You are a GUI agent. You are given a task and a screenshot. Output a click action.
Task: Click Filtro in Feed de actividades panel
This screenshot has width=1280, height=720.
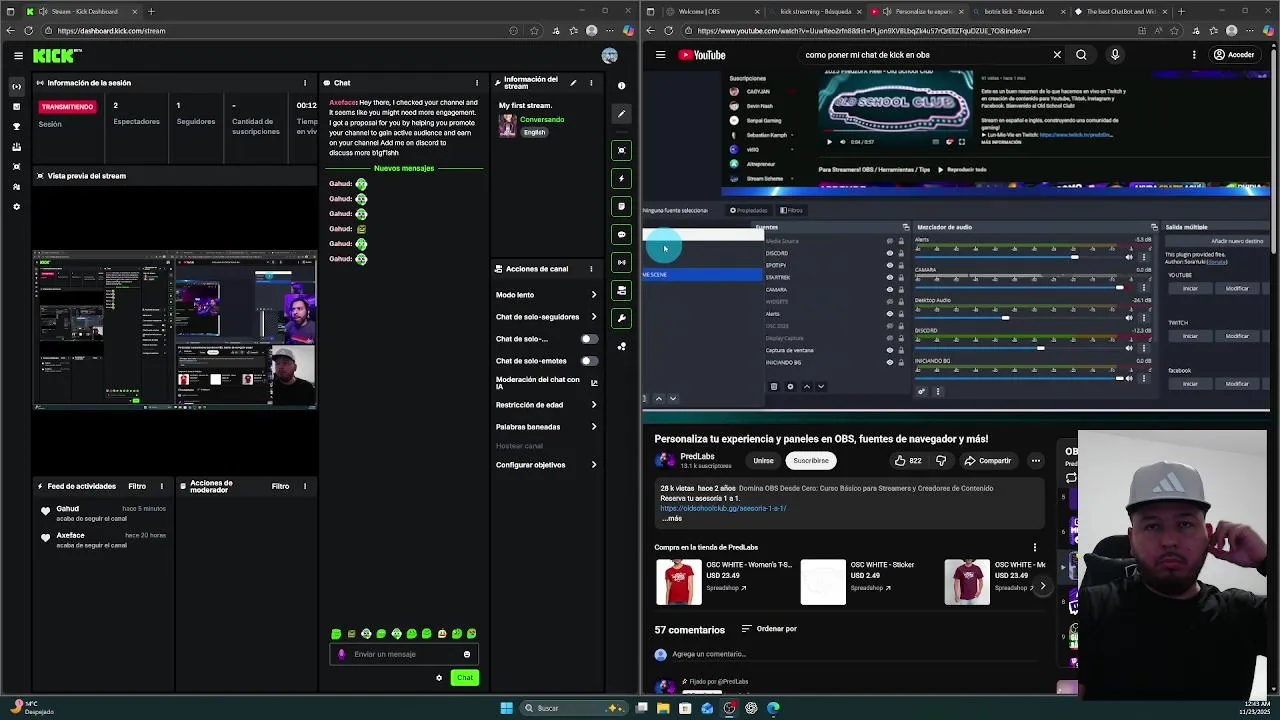pyautogui.click(x=137, y=486)
